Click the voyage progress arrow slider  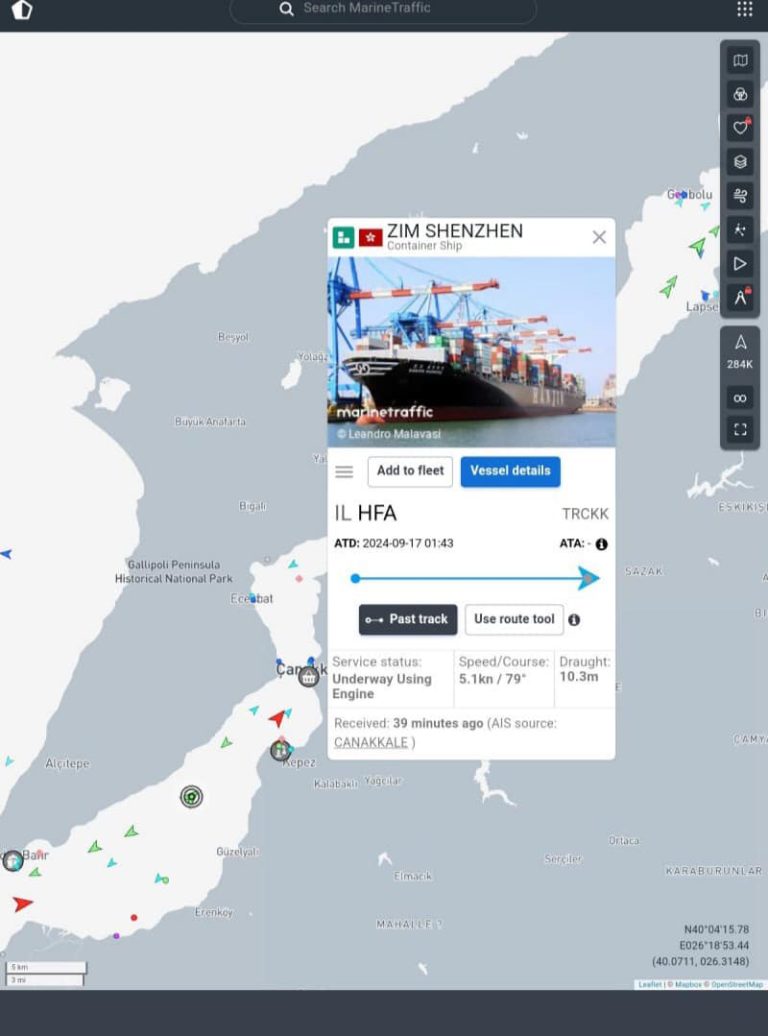click(475, 578)
